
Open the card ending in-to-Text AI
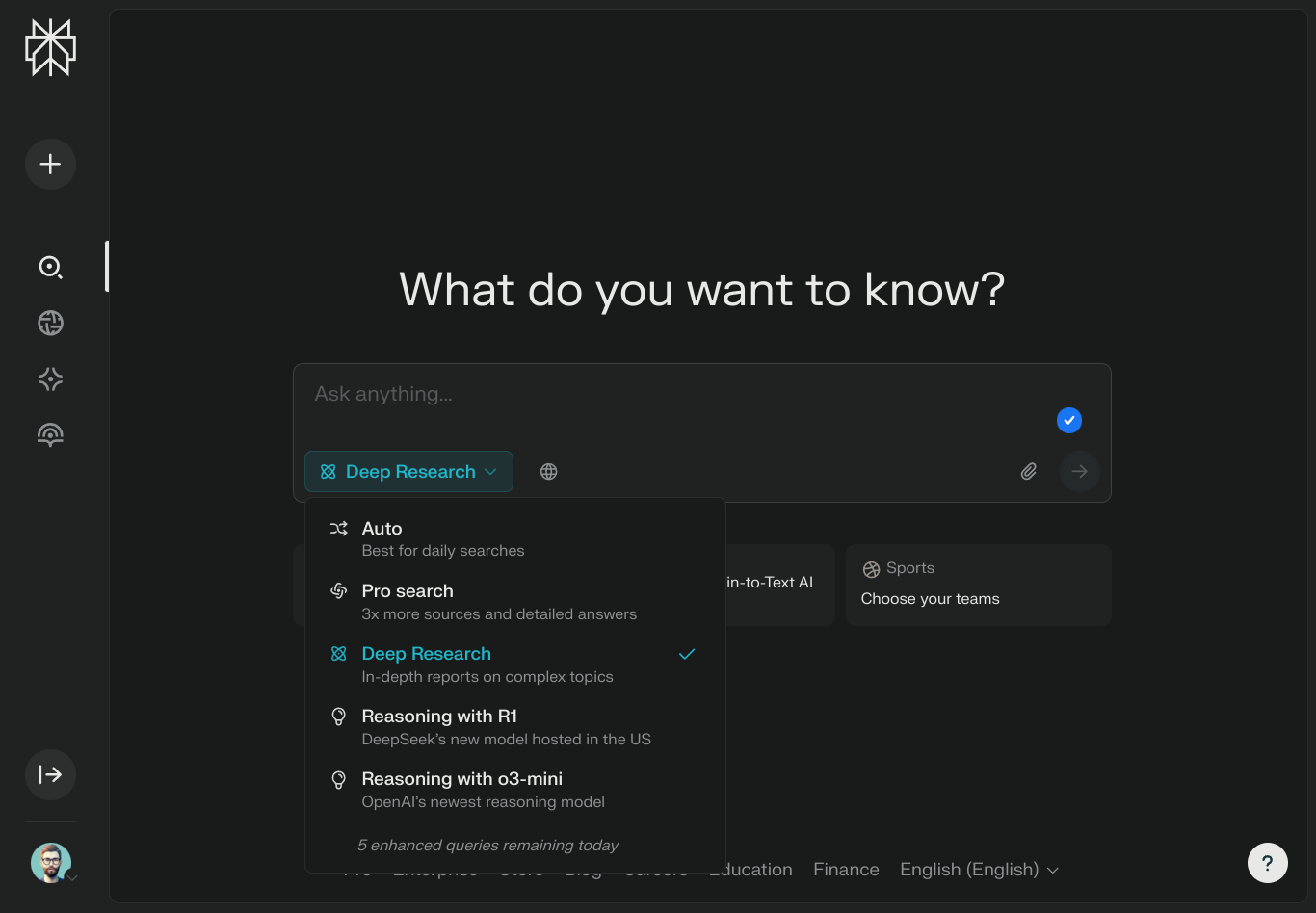pyautogui.click(x=779, y=585)
